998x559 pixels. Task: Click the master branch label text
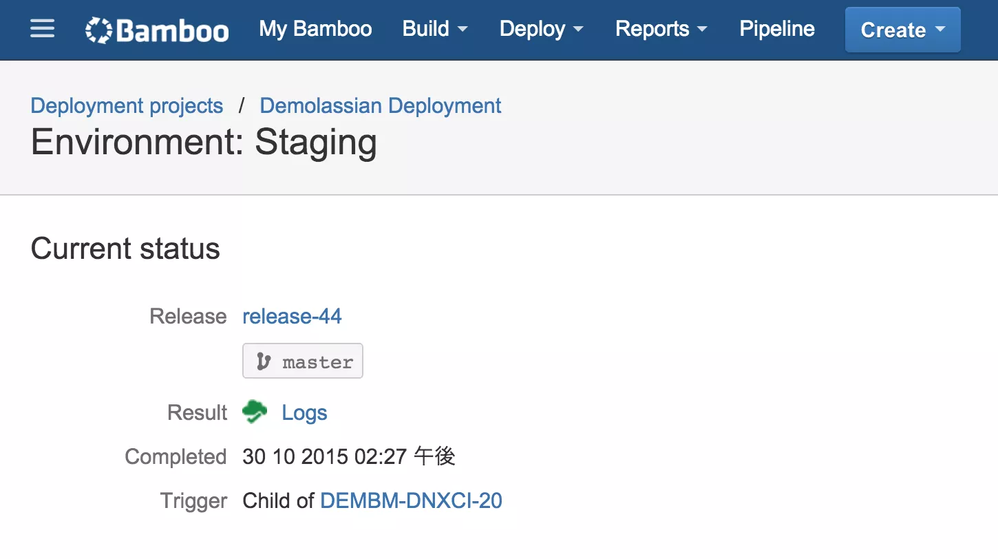point(317,362)
